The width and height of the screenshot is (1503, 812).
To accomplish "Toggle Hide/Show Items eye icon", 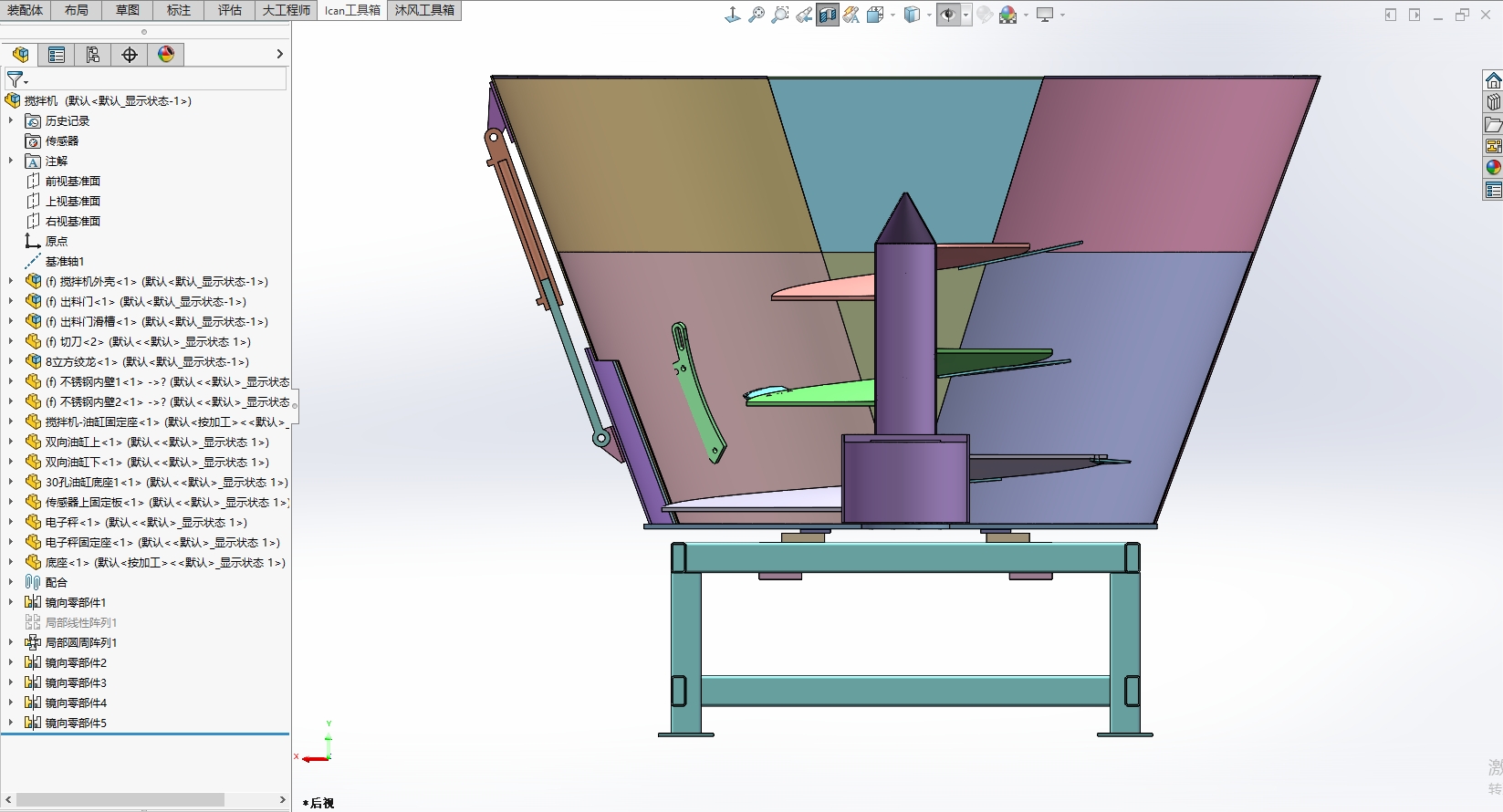I will pos(948,15).
